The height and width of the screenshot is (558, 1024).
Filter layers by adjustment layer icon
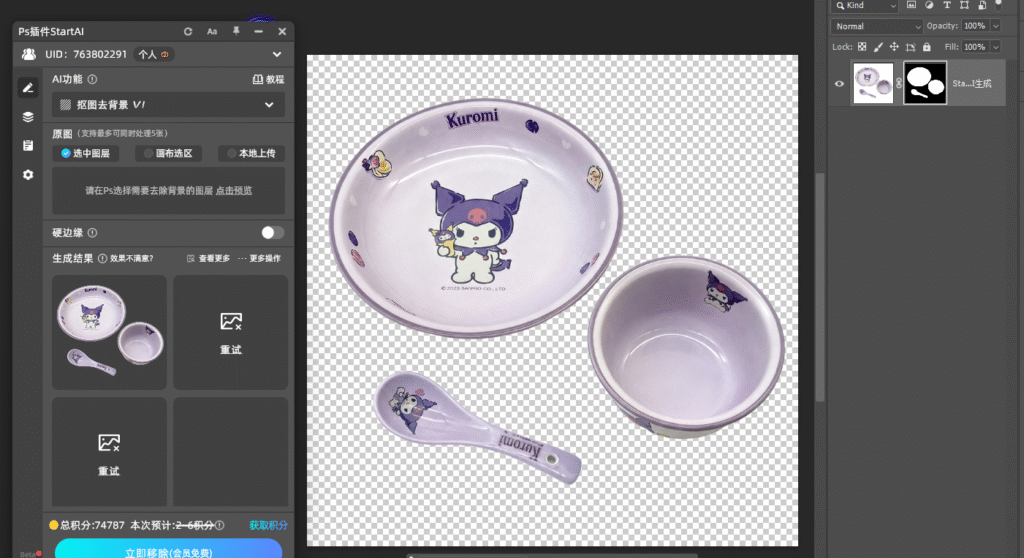point(929,5)
